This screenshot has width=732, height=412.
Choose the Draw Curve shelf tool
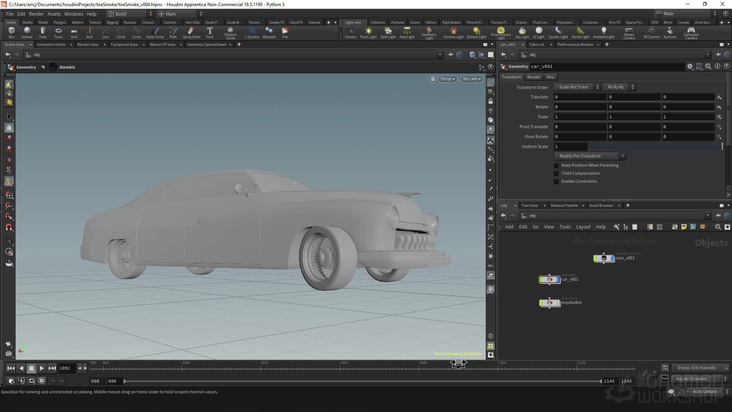click(x=154, y=32)
